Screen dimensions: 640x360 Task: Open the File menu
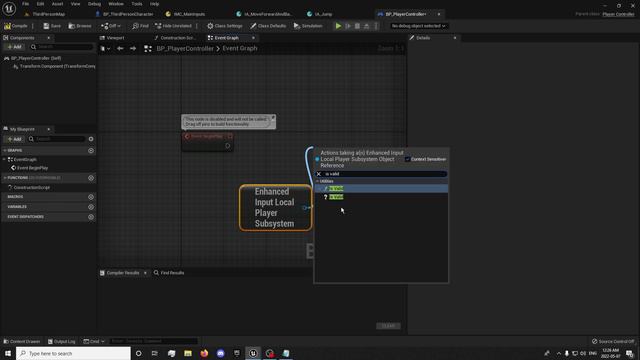coord(26,4)
